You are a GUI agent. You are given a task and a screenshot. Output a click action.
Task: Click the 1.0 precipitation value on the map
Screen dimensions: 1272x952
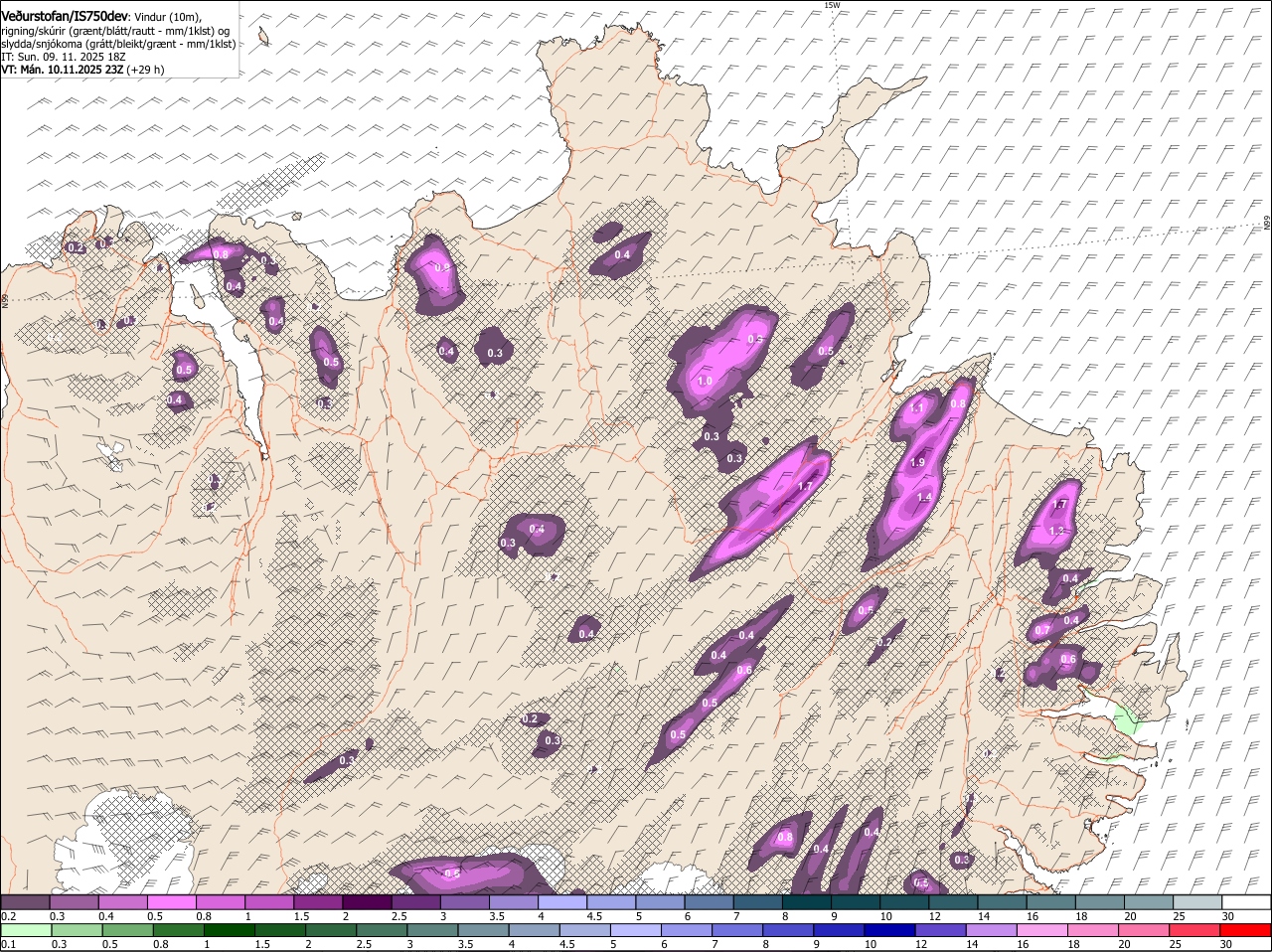pyautogui.click(x=706, y=382)
